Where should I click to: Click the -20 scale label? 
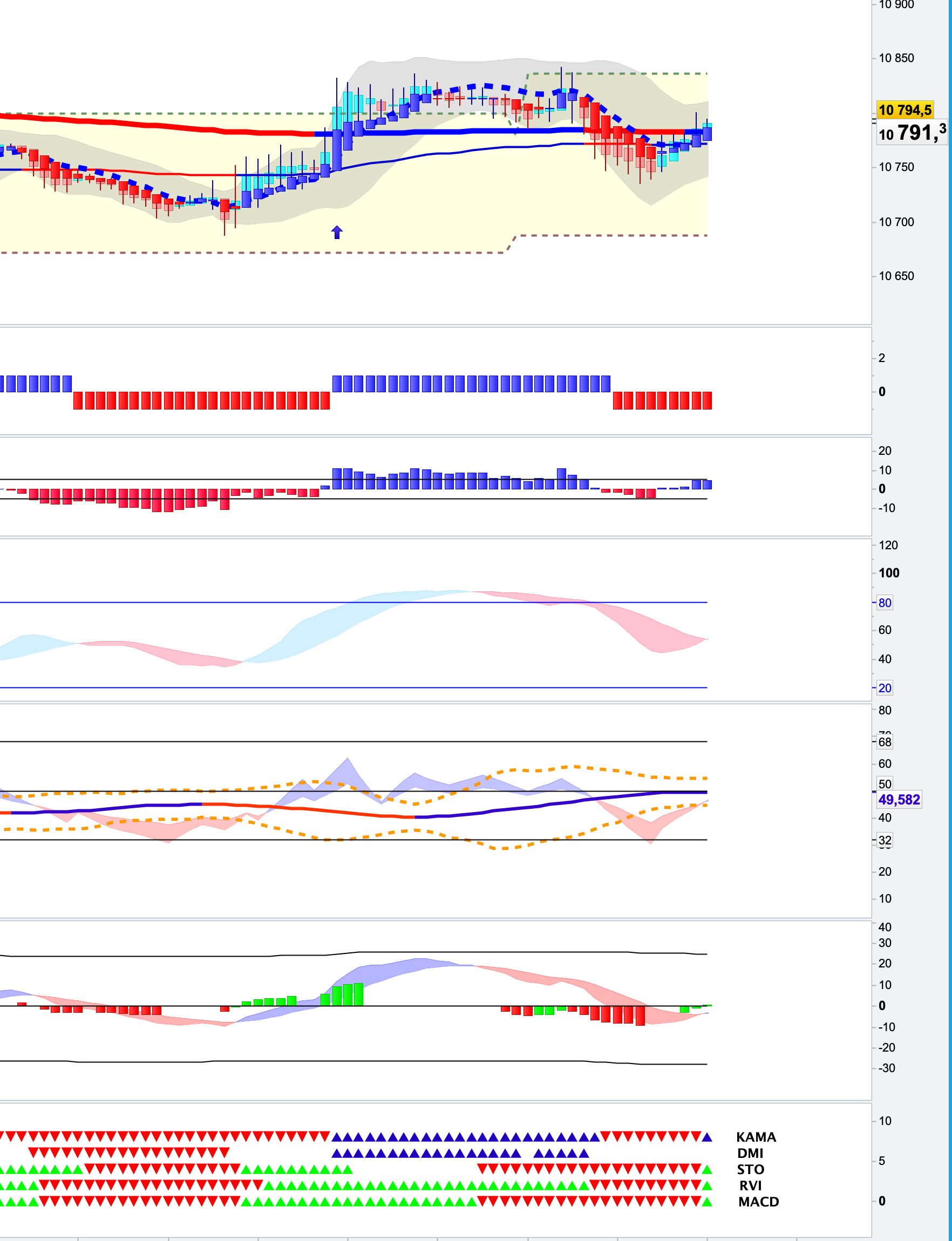pyautogui.click(x=887, y=1048)
